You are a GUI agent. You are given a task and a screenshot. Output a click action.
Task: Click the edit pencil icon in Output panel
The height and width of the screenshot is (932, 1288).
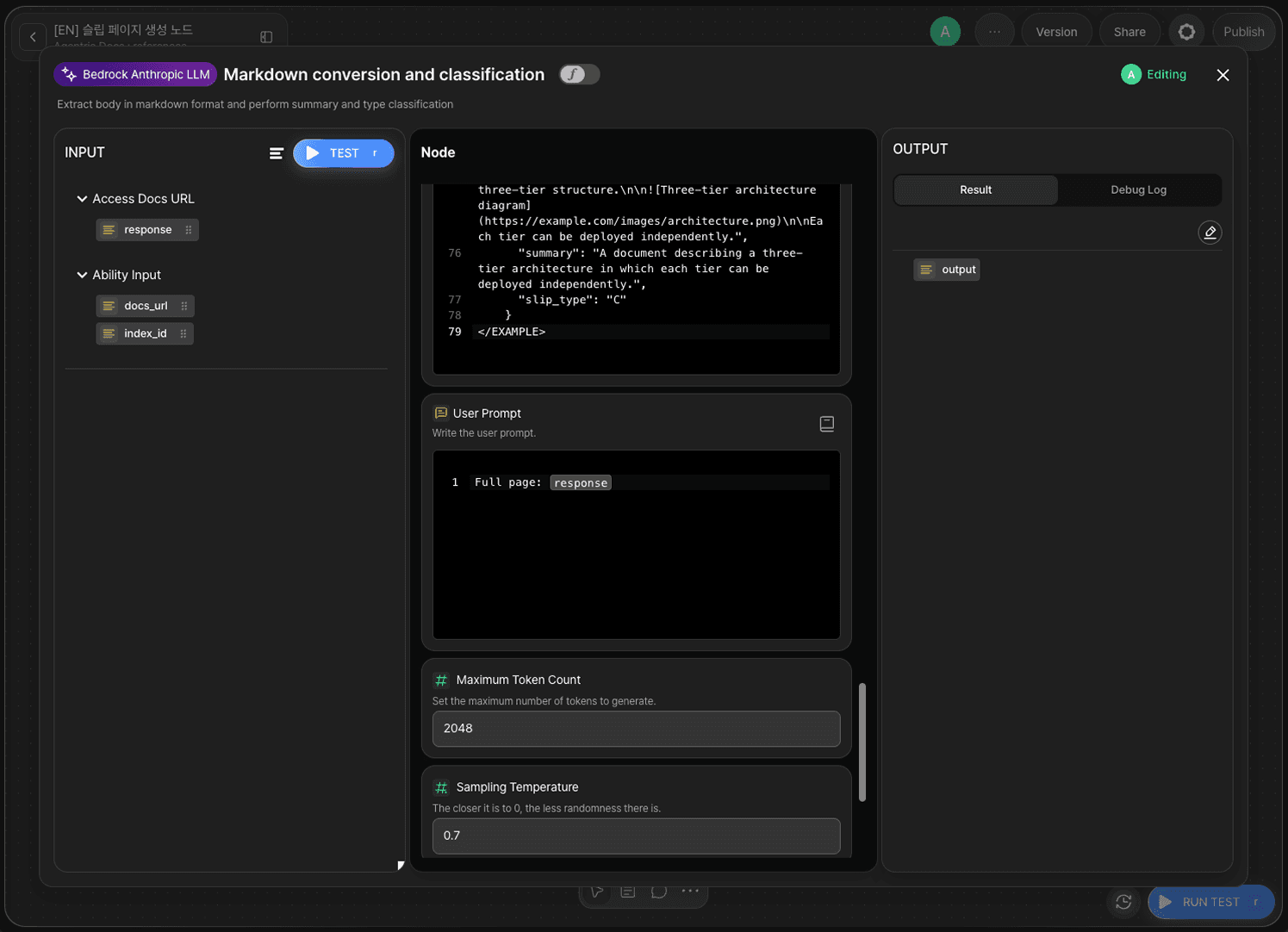click(x=1210, y=233)
